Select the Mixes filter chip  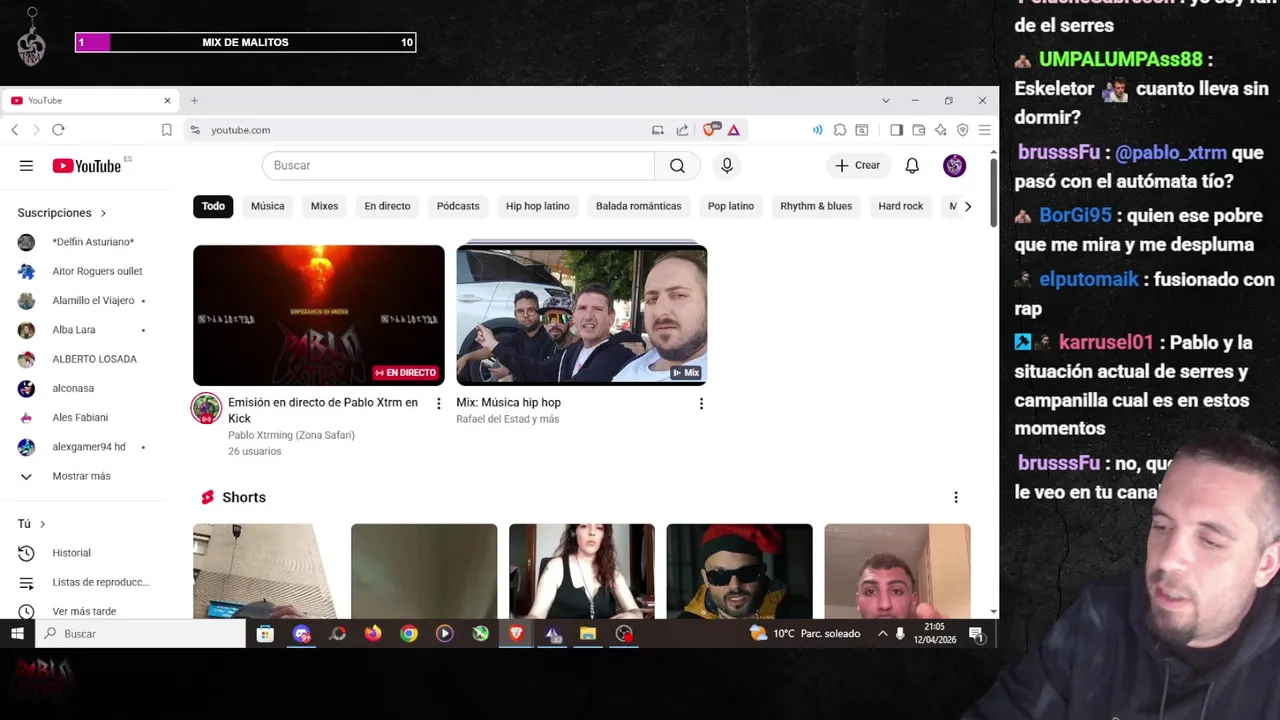pyautogui.click(x=324, y=206)
